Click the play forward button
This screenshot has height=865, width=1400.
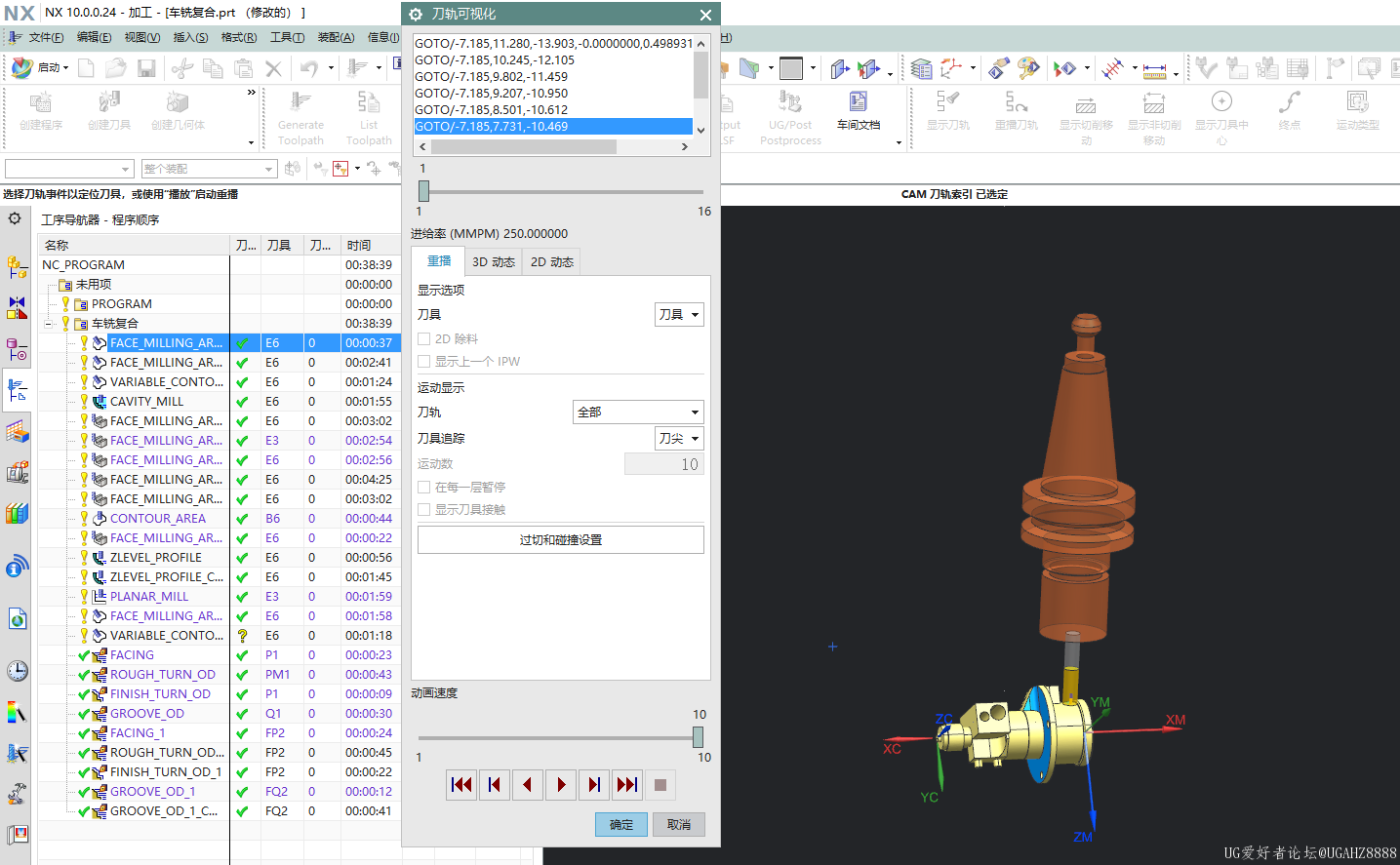pyautogui.click(x=560, y=784)
